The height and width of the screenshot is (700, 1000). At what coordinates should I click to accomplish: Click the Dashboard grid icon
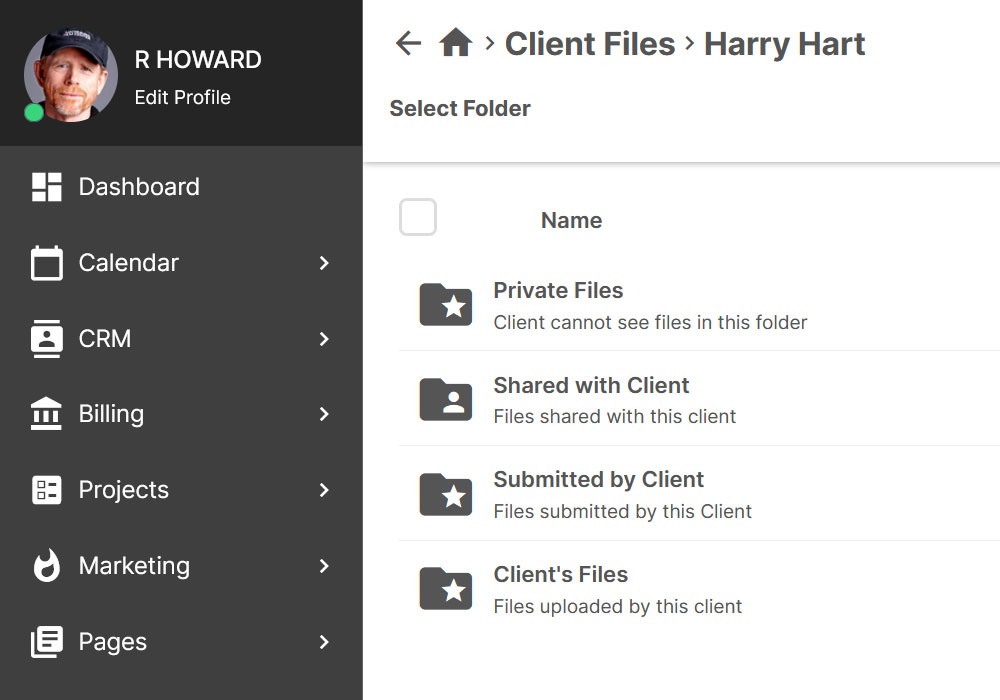tap(47, 187)
